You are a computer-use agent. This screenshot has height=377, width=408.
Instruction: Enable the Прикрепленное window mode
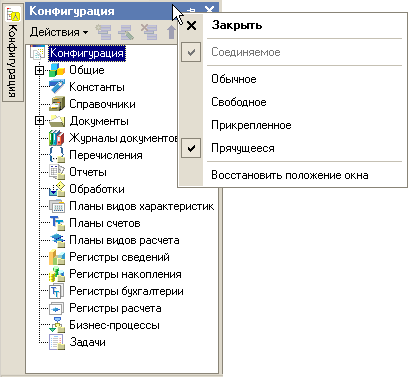(251, 125)
